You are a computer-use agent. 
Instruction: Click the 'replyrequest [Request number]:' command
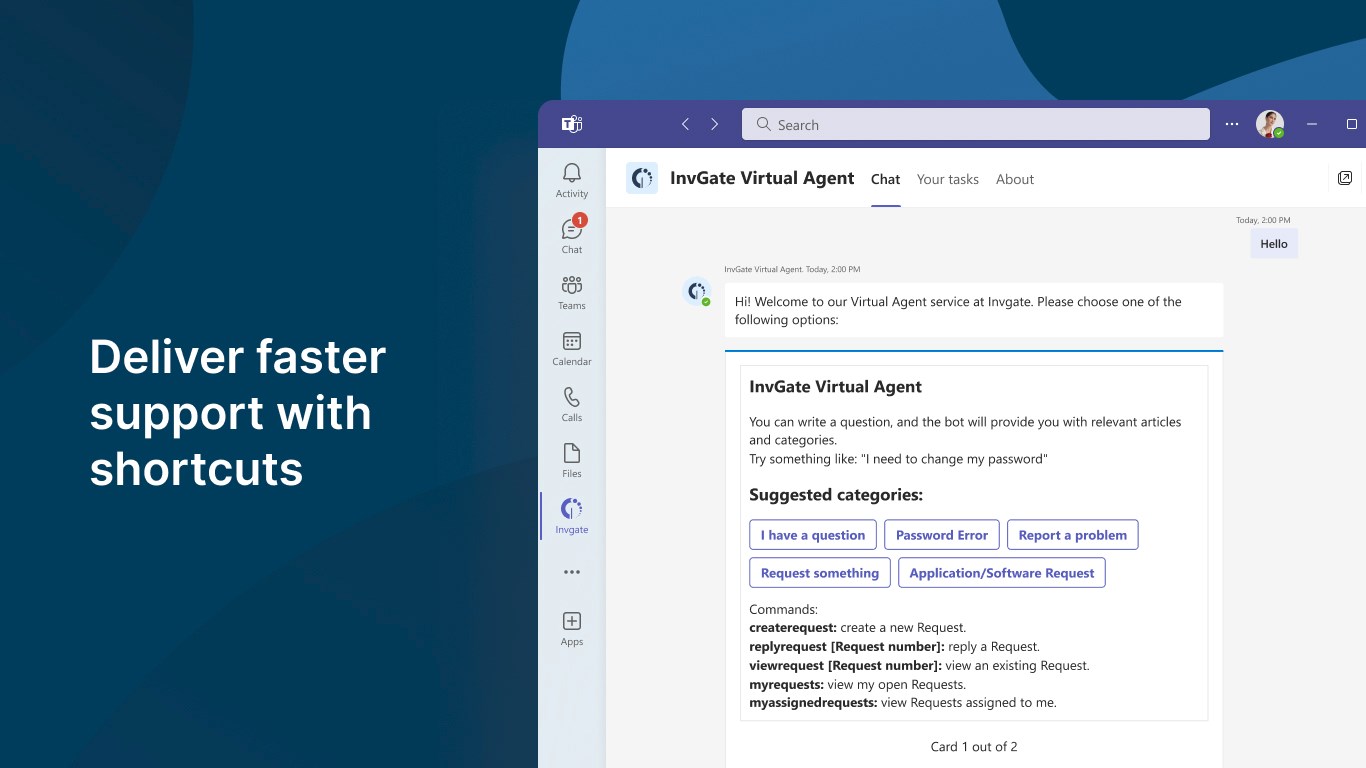(x=847, y=647)
